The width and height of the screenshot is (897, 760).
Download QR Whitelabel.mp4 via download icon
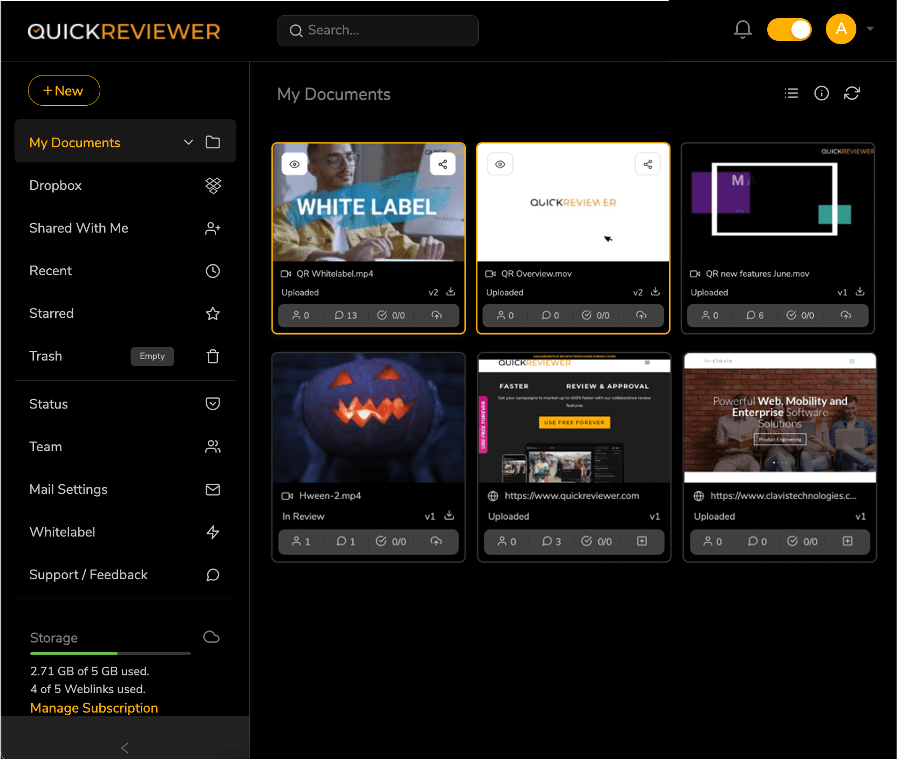pyautogui.click(x=450, y=292)
